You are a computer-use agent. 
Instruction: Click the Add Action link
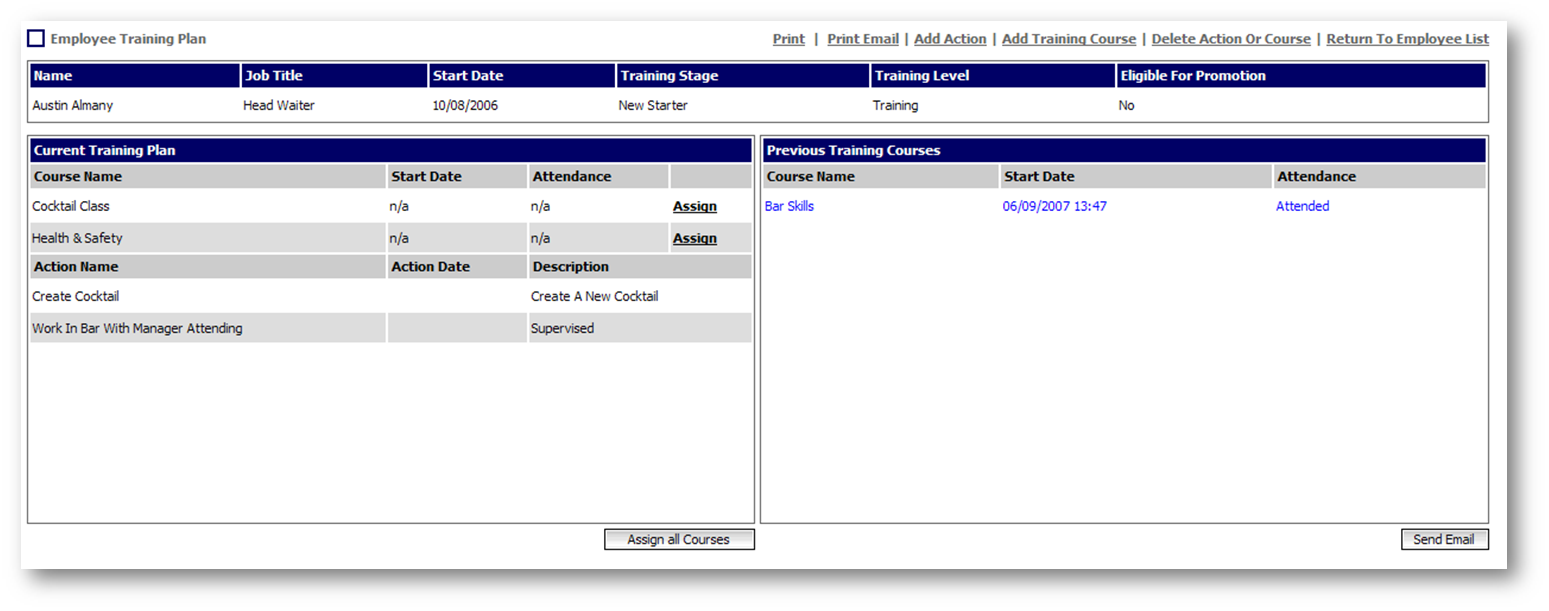tap(949, 39)
